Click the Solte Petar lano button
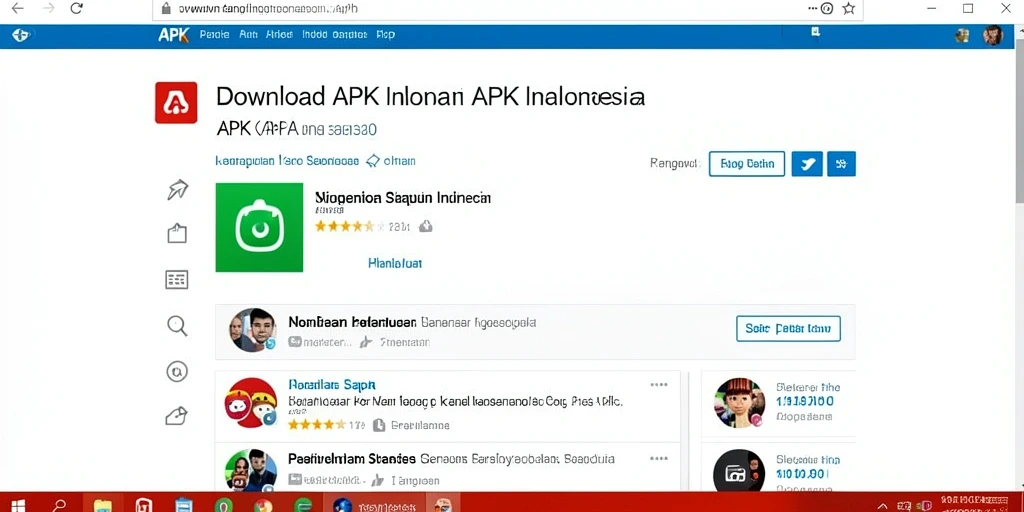 pos(788,328)
